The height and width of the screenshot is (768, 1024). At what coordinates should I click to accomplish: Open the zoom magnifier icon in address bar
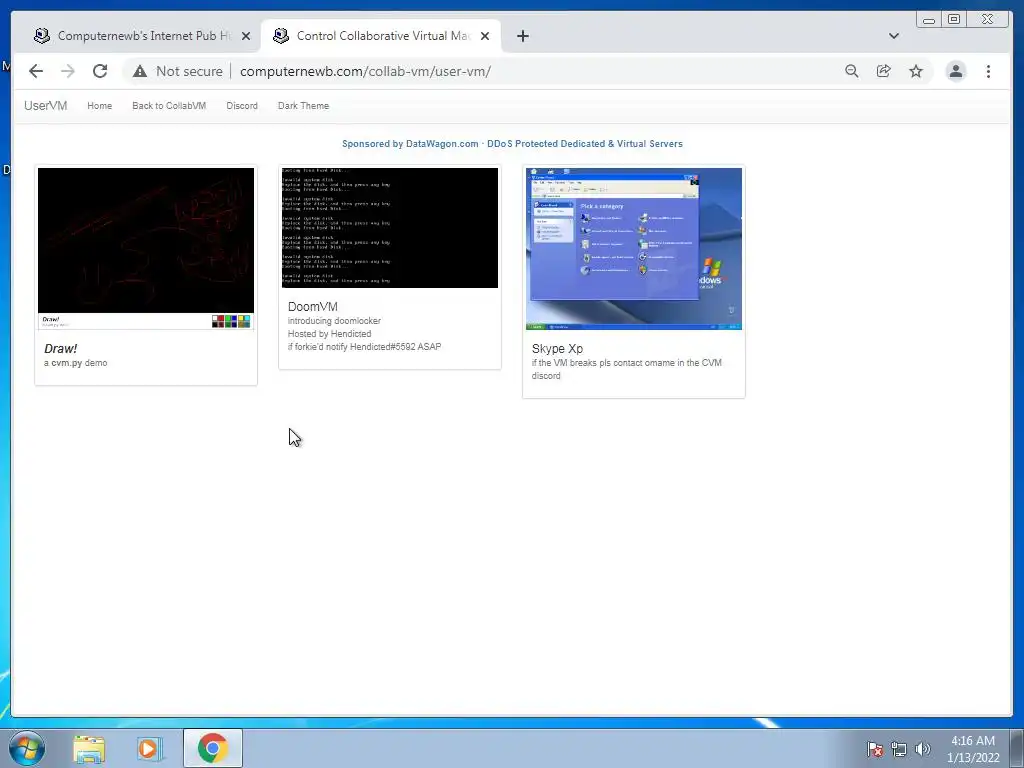click(852, 71)
